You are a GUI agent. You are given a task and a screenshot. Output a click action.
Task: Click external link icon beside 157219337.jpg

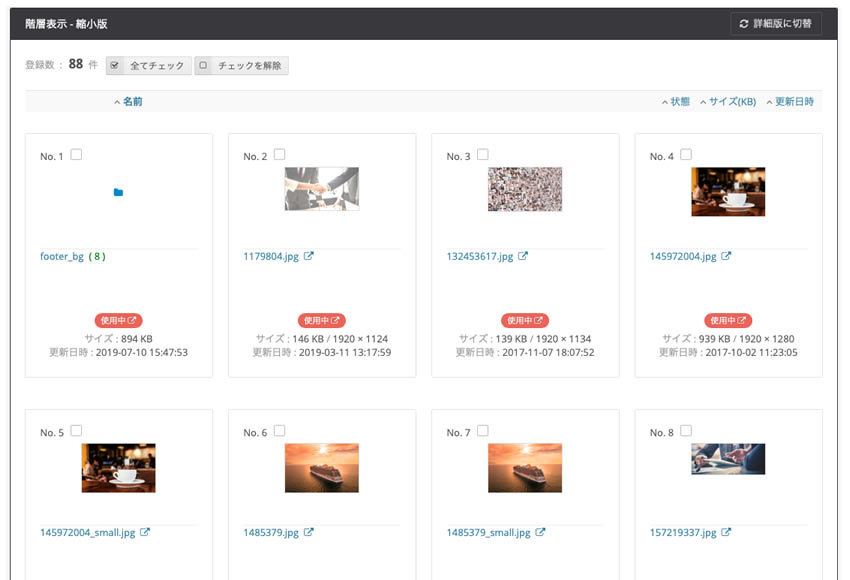pos(726,532)
